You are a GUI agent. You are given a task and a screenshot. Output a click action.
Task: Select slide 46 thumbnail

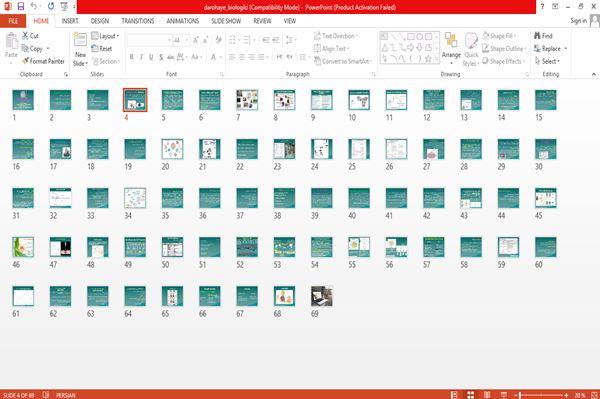click(x=23, y=247)
